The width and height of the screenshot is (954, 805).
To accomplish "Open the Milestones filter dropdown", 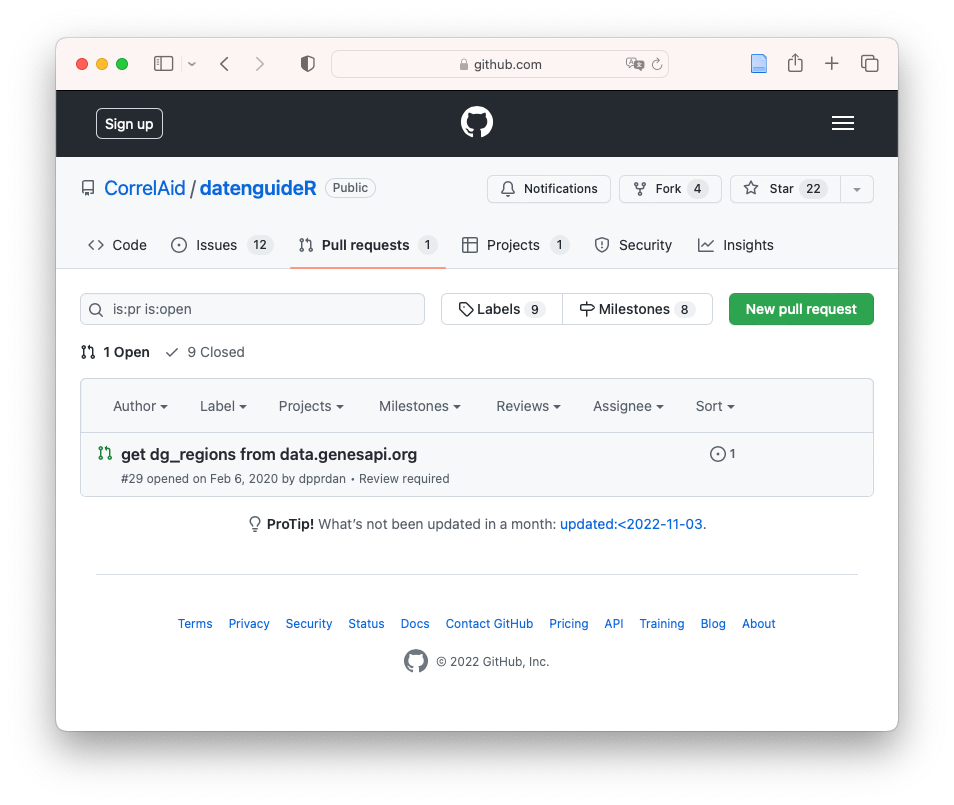I will (x=419, y=406).
